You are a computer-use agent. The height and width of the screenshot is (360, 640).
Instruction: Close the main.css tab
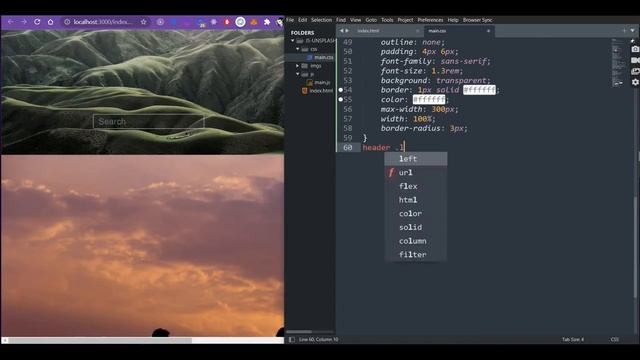tap(488, 31)
